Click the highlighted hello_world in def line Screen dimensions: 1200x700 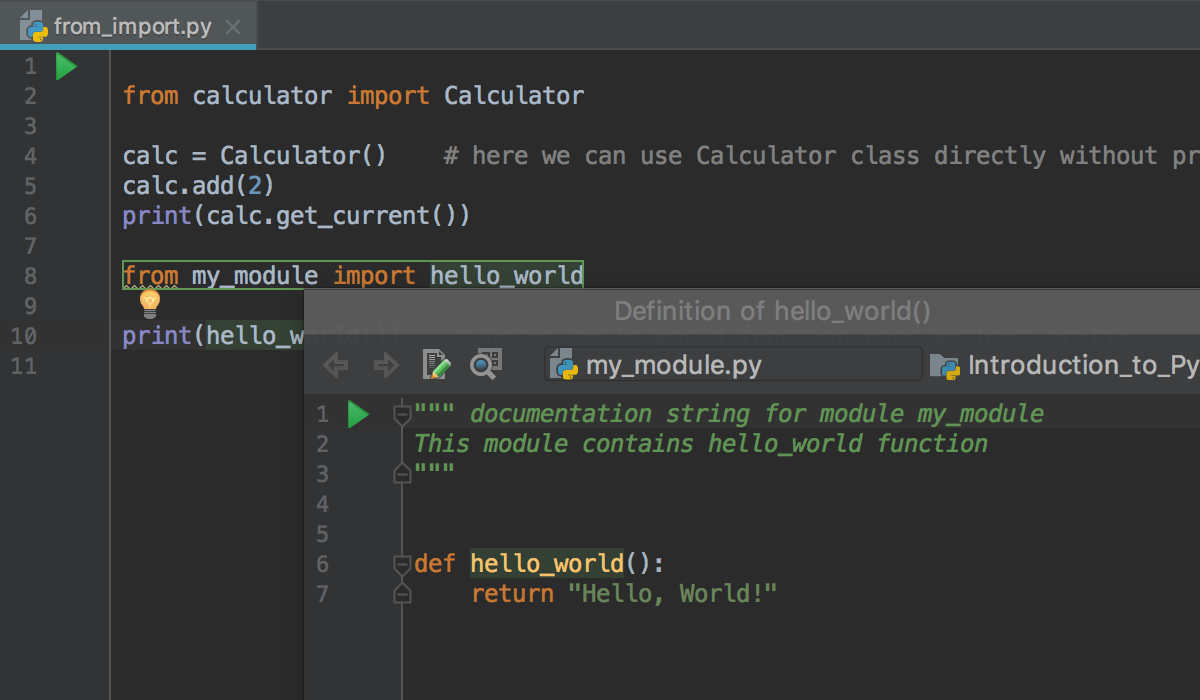click(547, 564)
